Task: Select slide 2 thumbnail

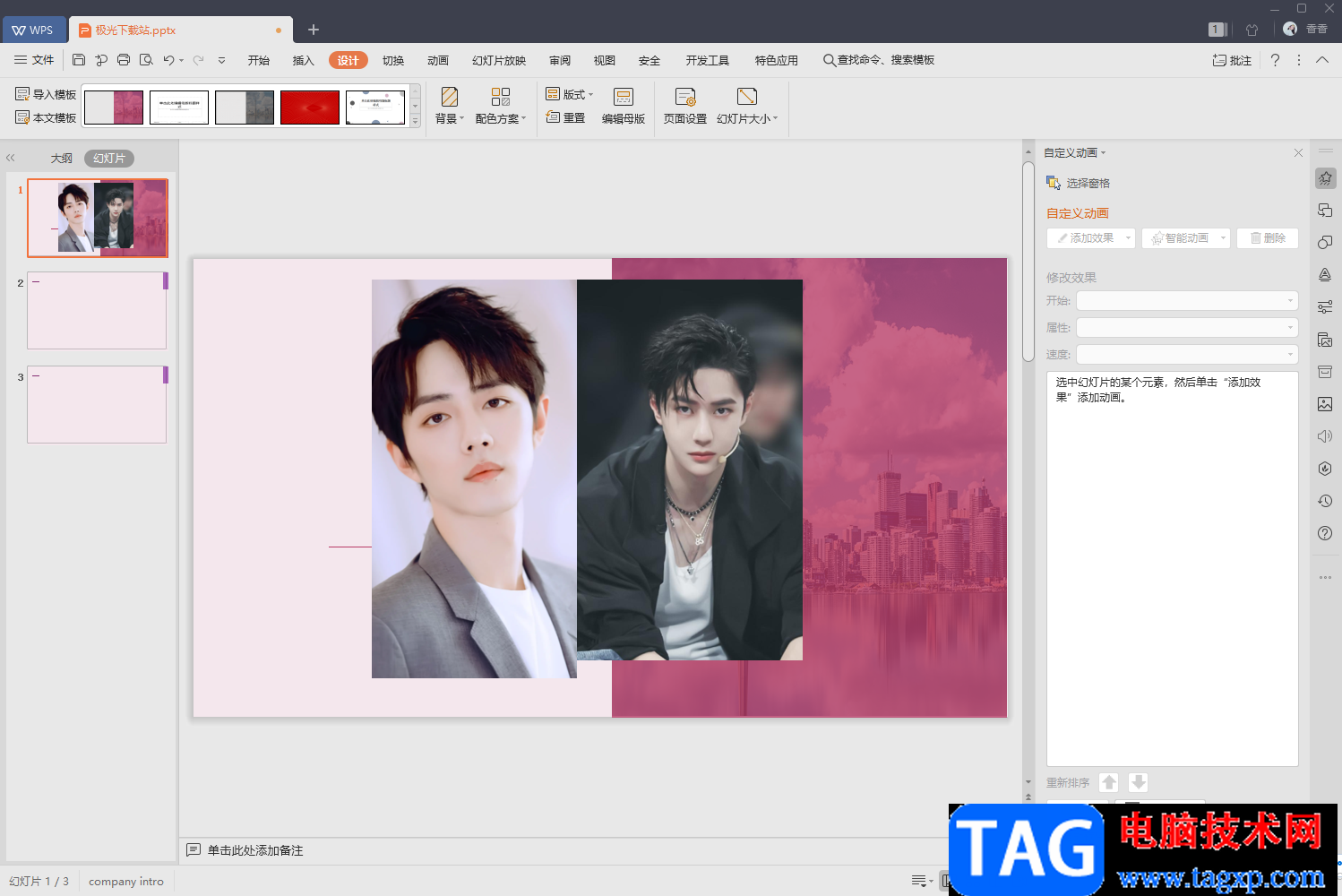Action: (x=97, y=311)
